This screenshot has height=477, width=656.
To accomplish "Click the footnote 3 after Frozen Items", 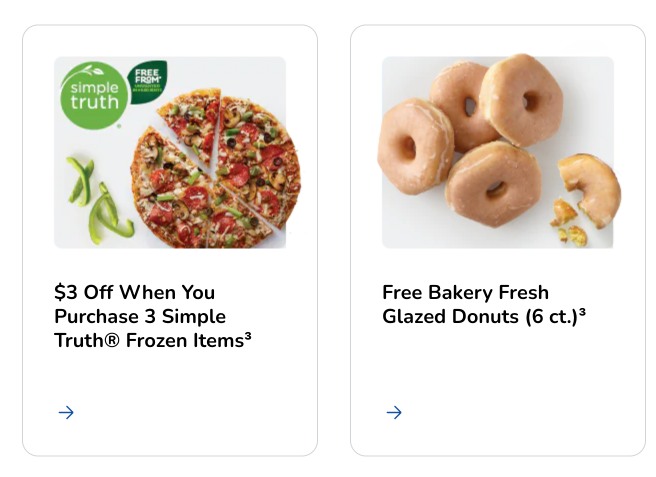I will [248, 335].
